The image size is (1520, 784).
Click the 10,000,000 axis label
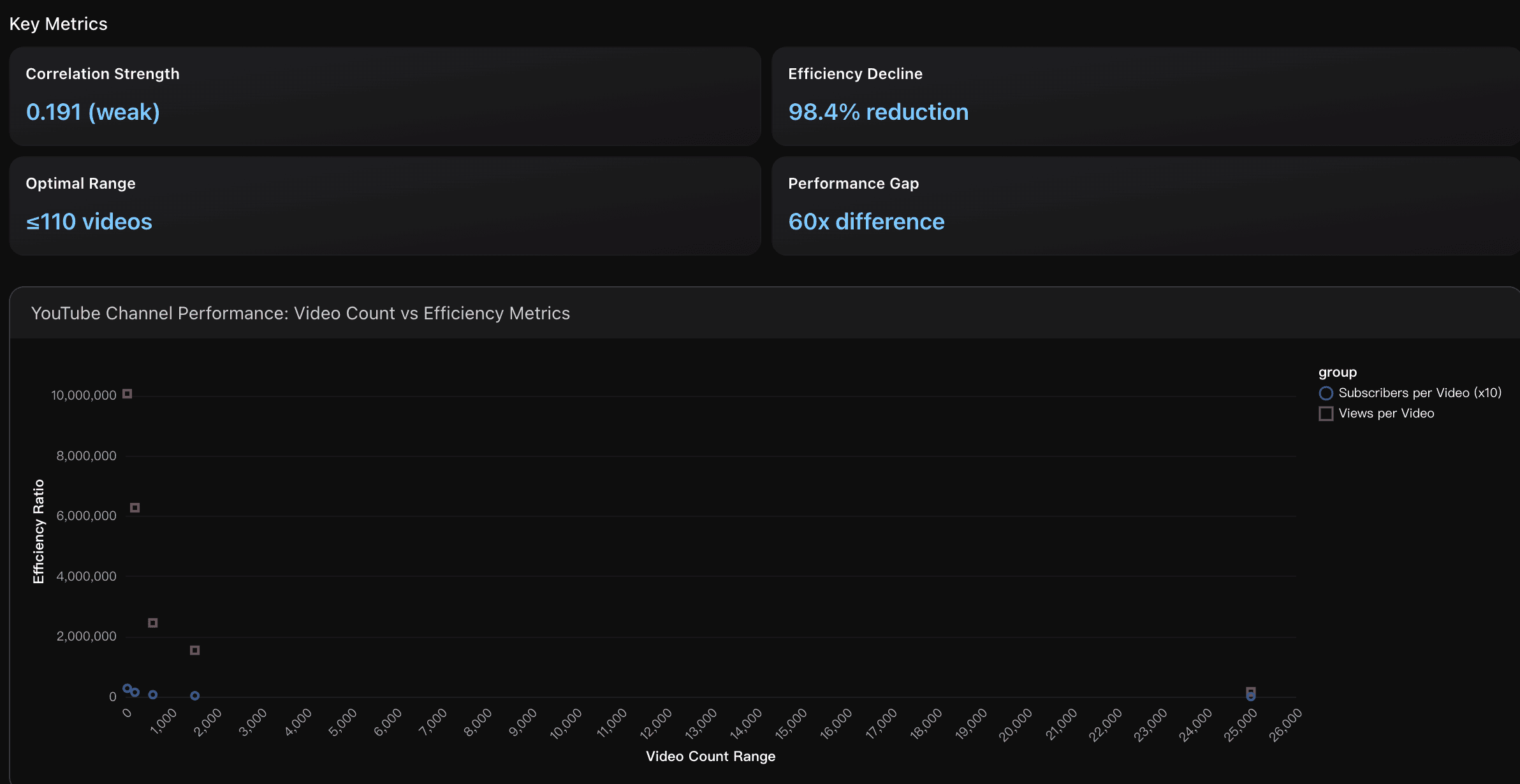(83, 394)
